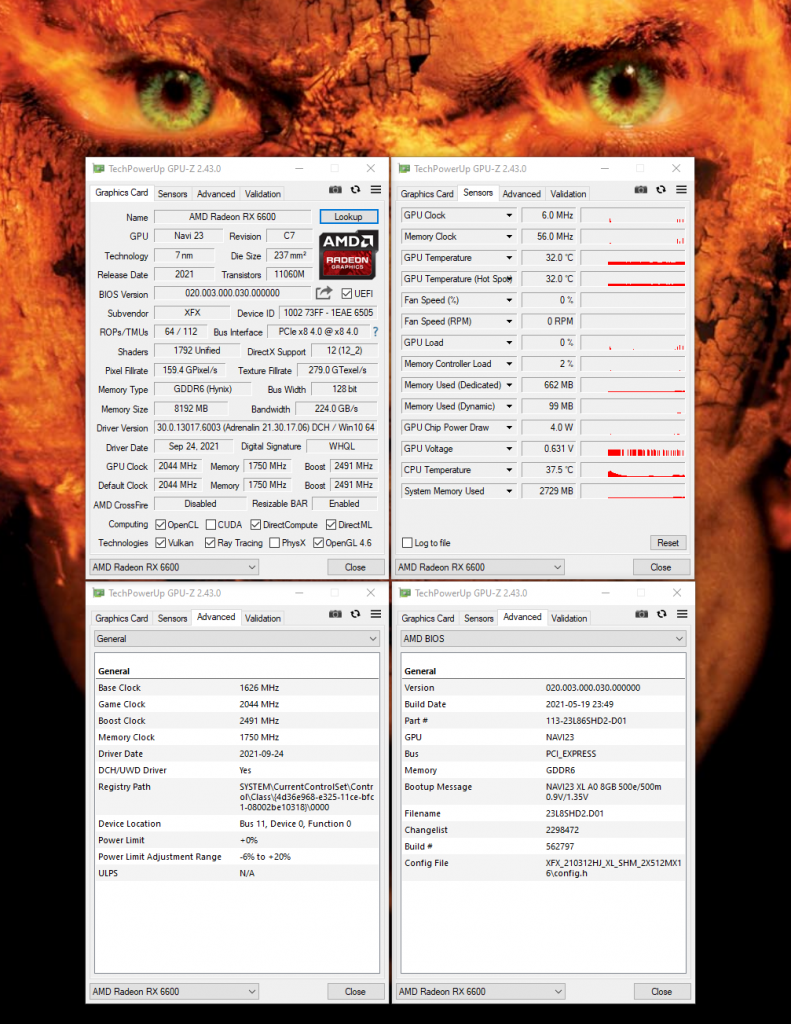This screenshot has width=791, height=1024.
Task: Click the Name field showing AMD Radeon RX 6600
Action: point(233,217)
